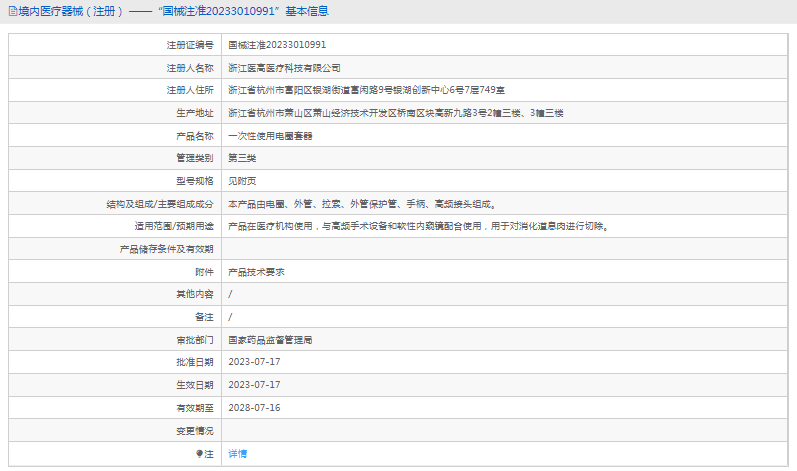Click the 管理类别 label
The image size is (797, 471).
[x=195, y=158]
